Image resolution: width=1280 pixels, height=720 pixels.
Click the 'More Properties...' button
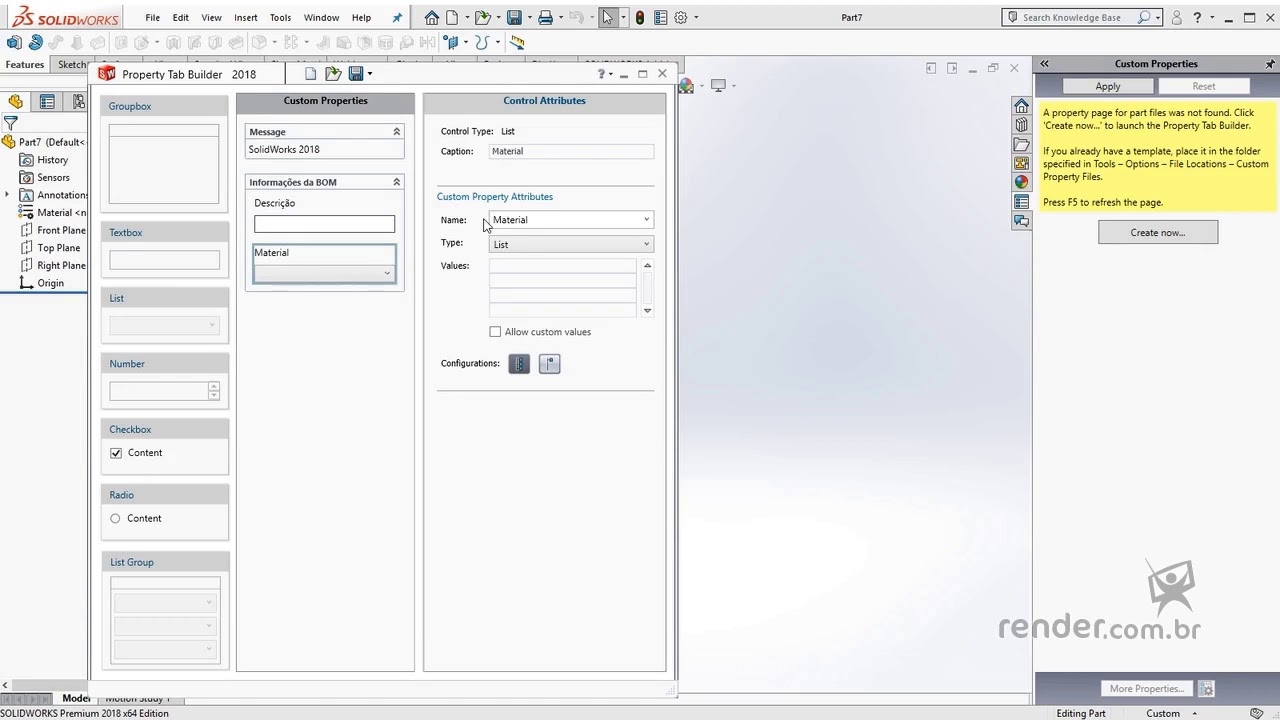(1146, 689)
